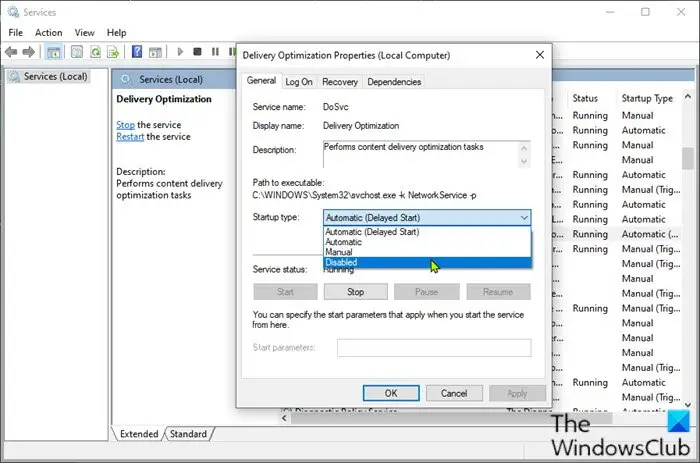
Task: Click the Delivery Optimization heading in extended pane
Action: 164,99
